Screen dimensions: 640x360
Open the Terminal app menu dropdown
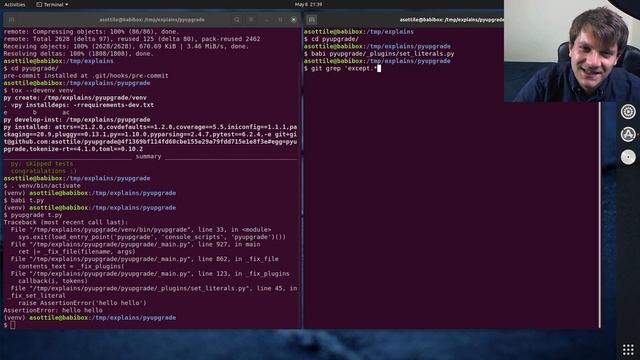click(x=52, y=4)
